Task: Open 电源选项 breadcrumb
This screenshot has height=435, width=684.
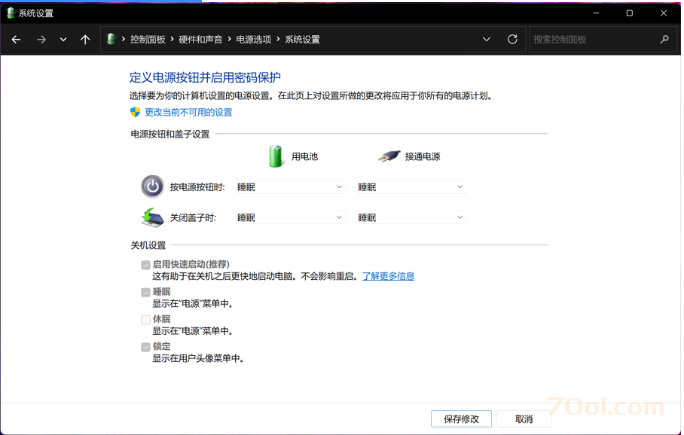Action: tap(253, 40)
